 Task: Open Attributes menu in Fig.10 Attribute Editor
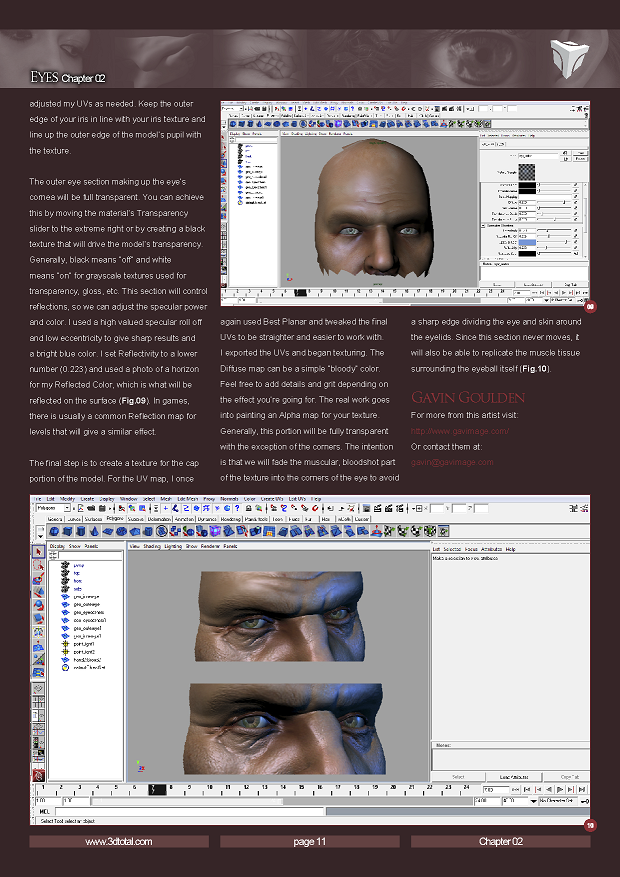(491, 549)
